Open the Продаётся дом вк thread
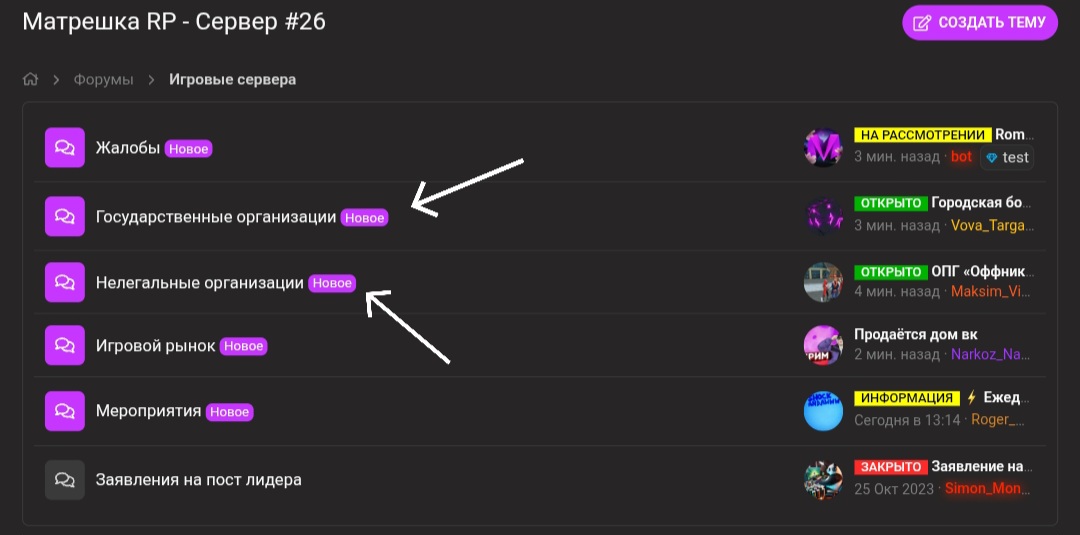This screenshot has height=535, width=1080. point(915,334)
